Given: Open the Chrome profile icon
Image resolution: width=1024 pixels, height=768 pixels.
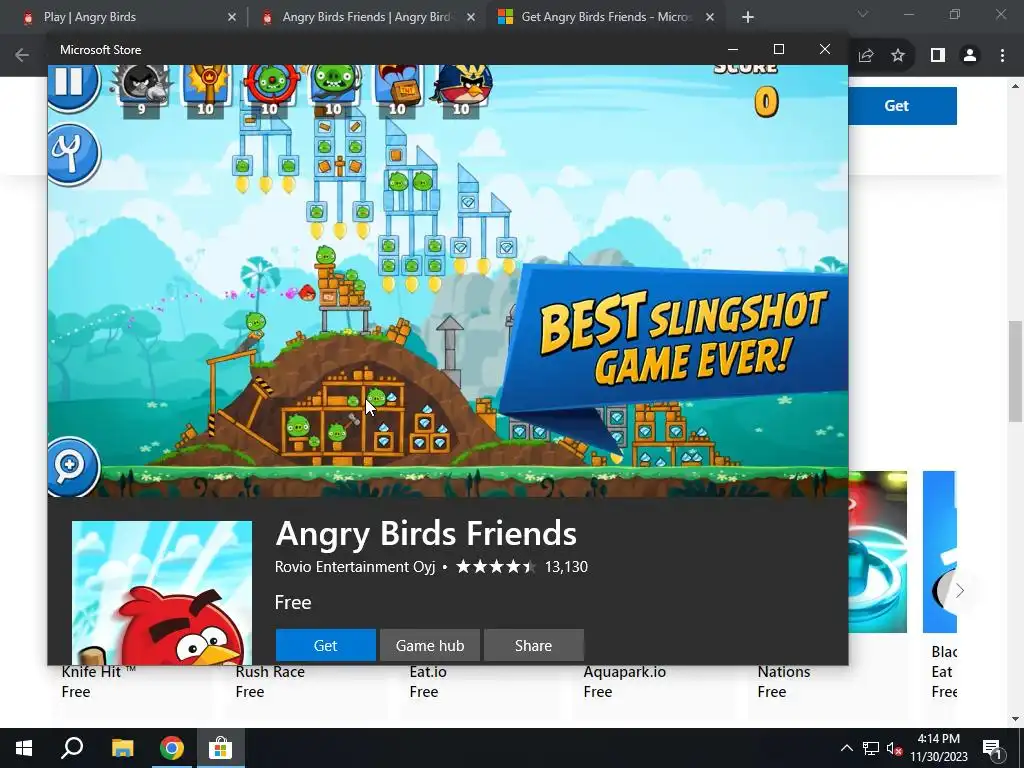Looking at the screenshot, I should (x=970, y=56).
